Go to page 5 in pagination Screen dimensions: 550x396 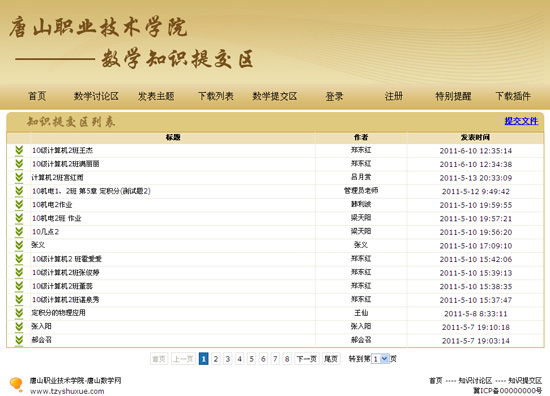pos(251,359)
